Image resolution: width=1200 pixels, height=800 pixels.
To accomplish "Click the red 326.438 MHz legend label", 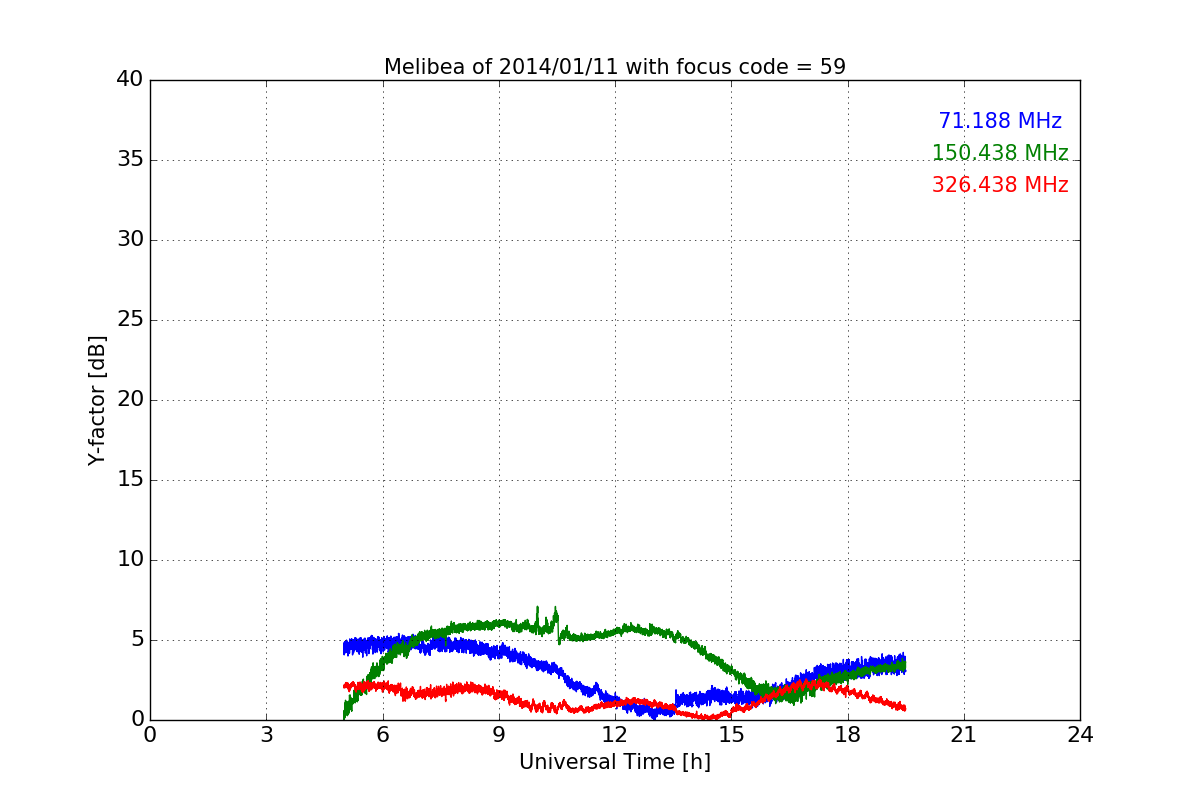I will coord(1000,185).
